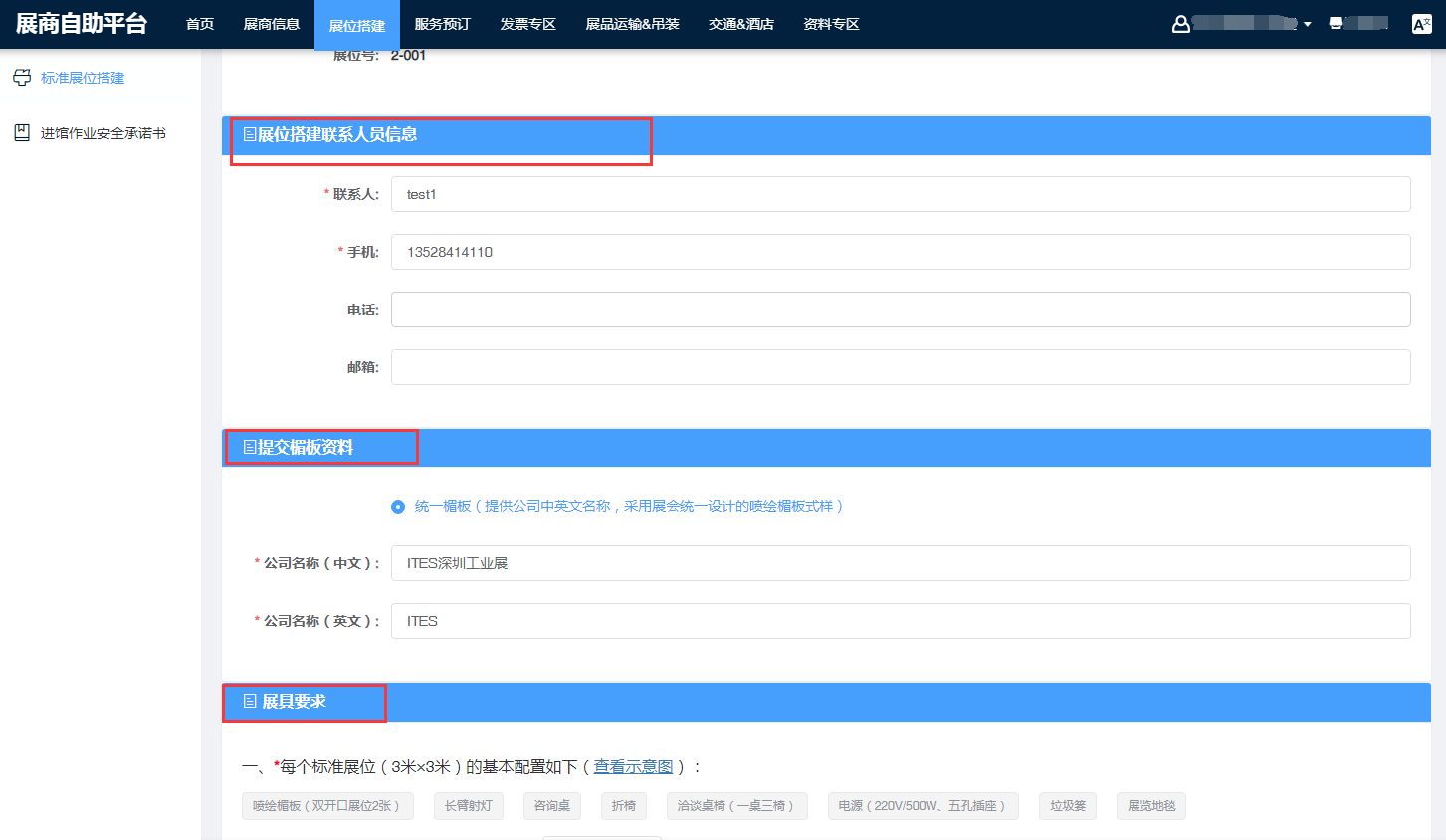Expand the user account dropdown arrow
Image resolution: width=1446 pixels, height=840 pixels.
tap(1308, 24)
